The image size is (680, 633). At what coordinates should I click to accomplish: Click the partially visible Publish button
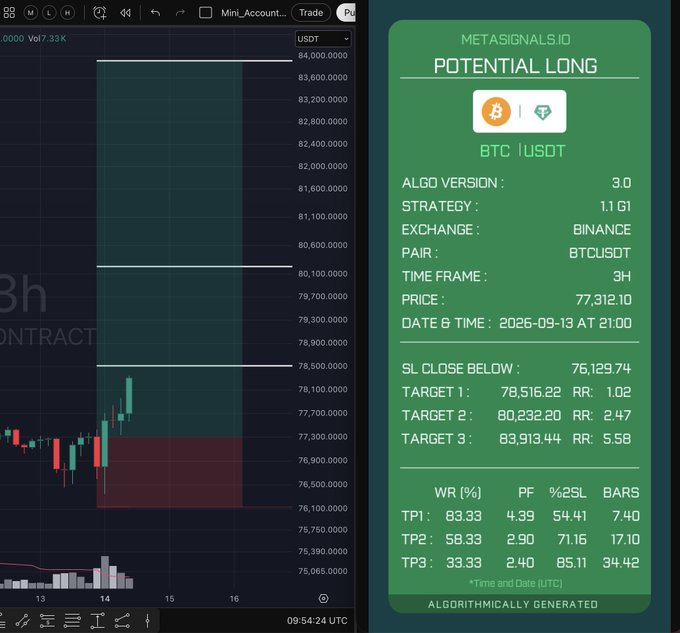347,13
